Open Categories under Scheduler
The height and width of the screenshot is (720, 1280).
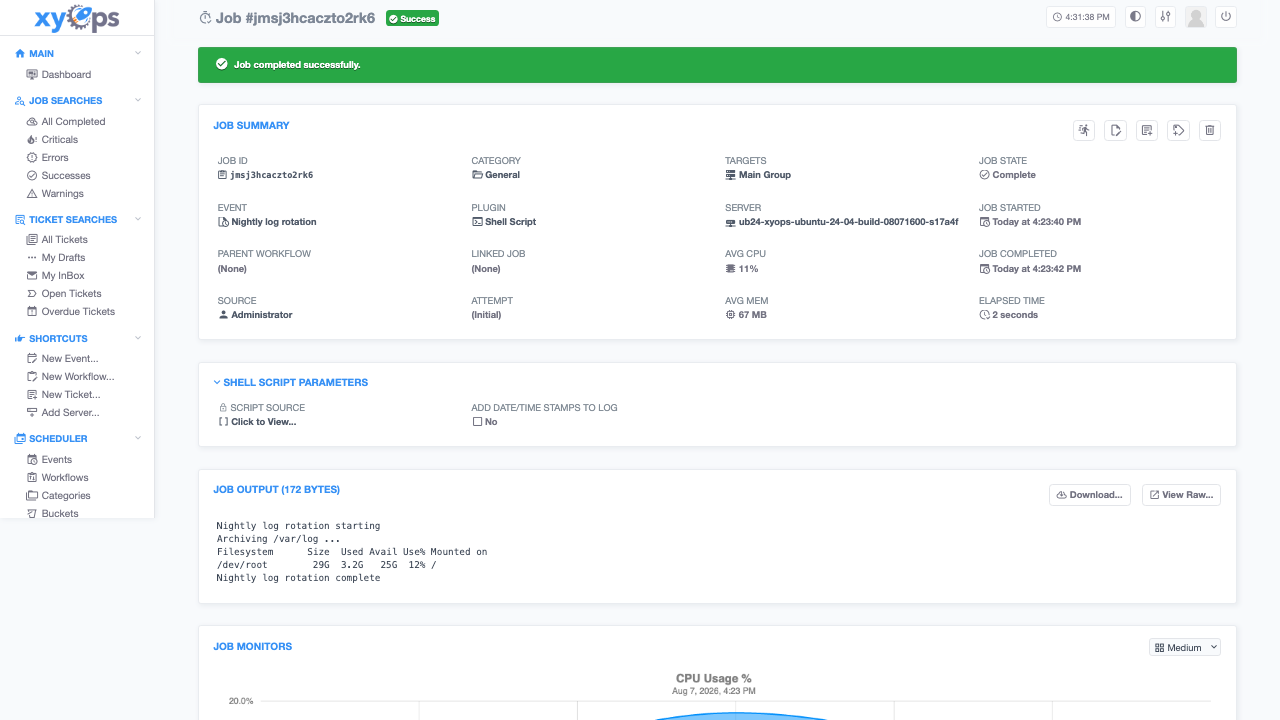tap(66, 496)
